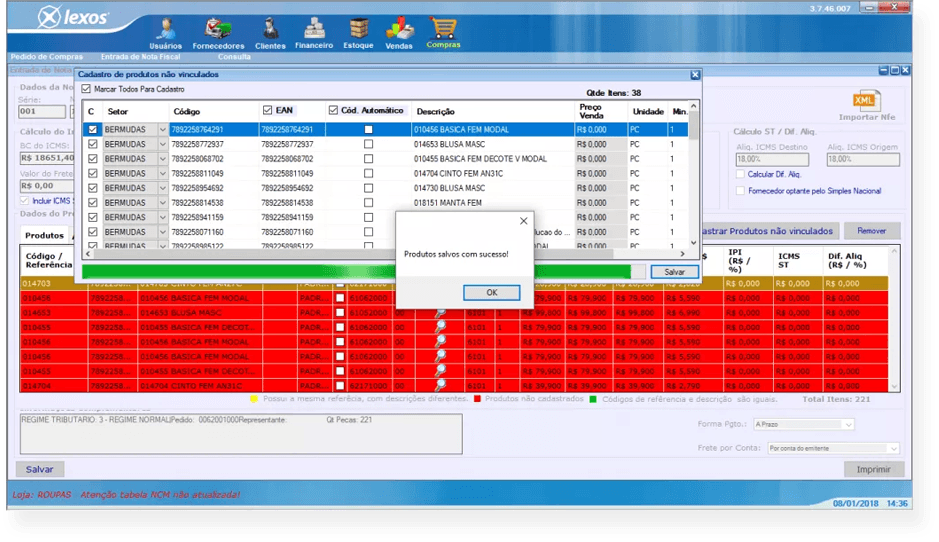
Task: Open Setor dropdown for 014730 BLUSA MASC row
Action: (162, 188)
